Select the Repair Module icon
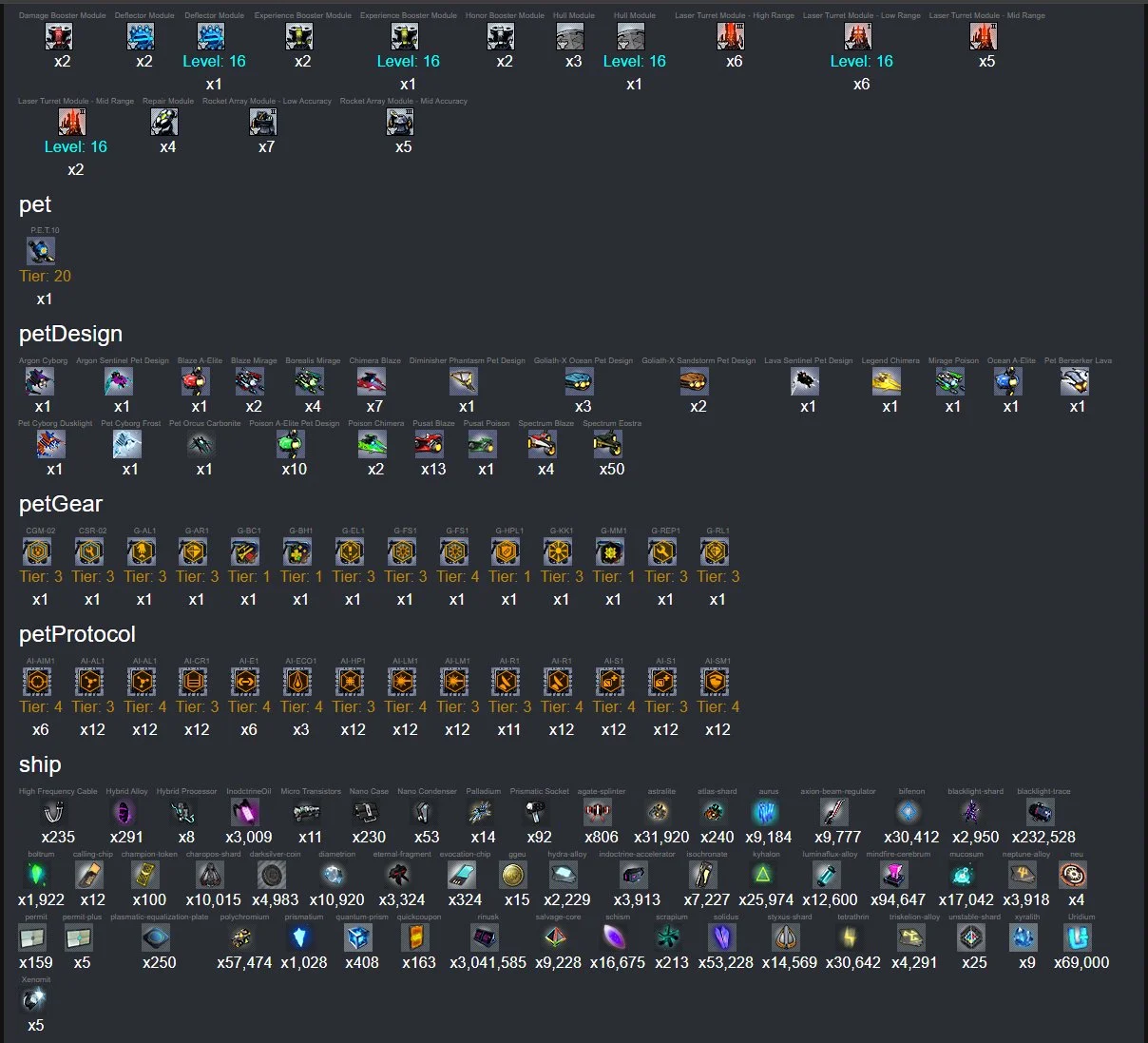Image resolution: width=1148 pixels, height=1043 pixels. point(165,123)
